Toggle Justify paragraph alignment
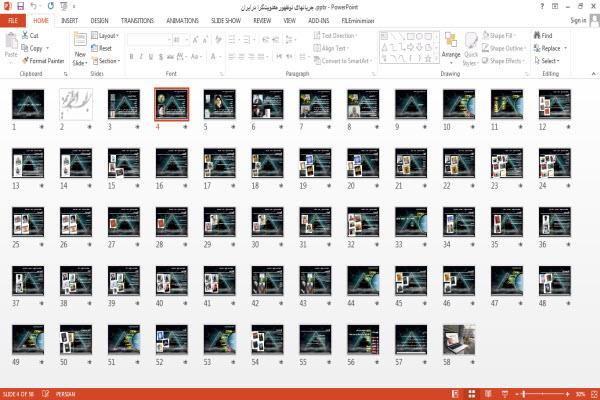This screenshot has width=600, height=400. 261,57
